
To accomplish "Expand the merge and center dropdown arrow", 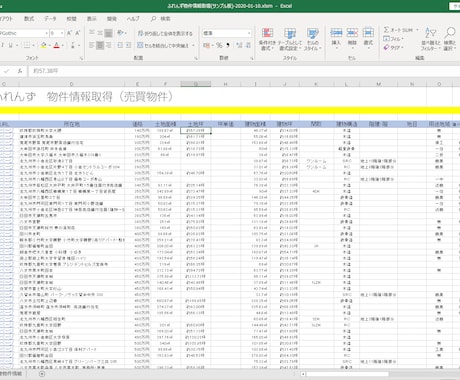I will tap(193, 45).
